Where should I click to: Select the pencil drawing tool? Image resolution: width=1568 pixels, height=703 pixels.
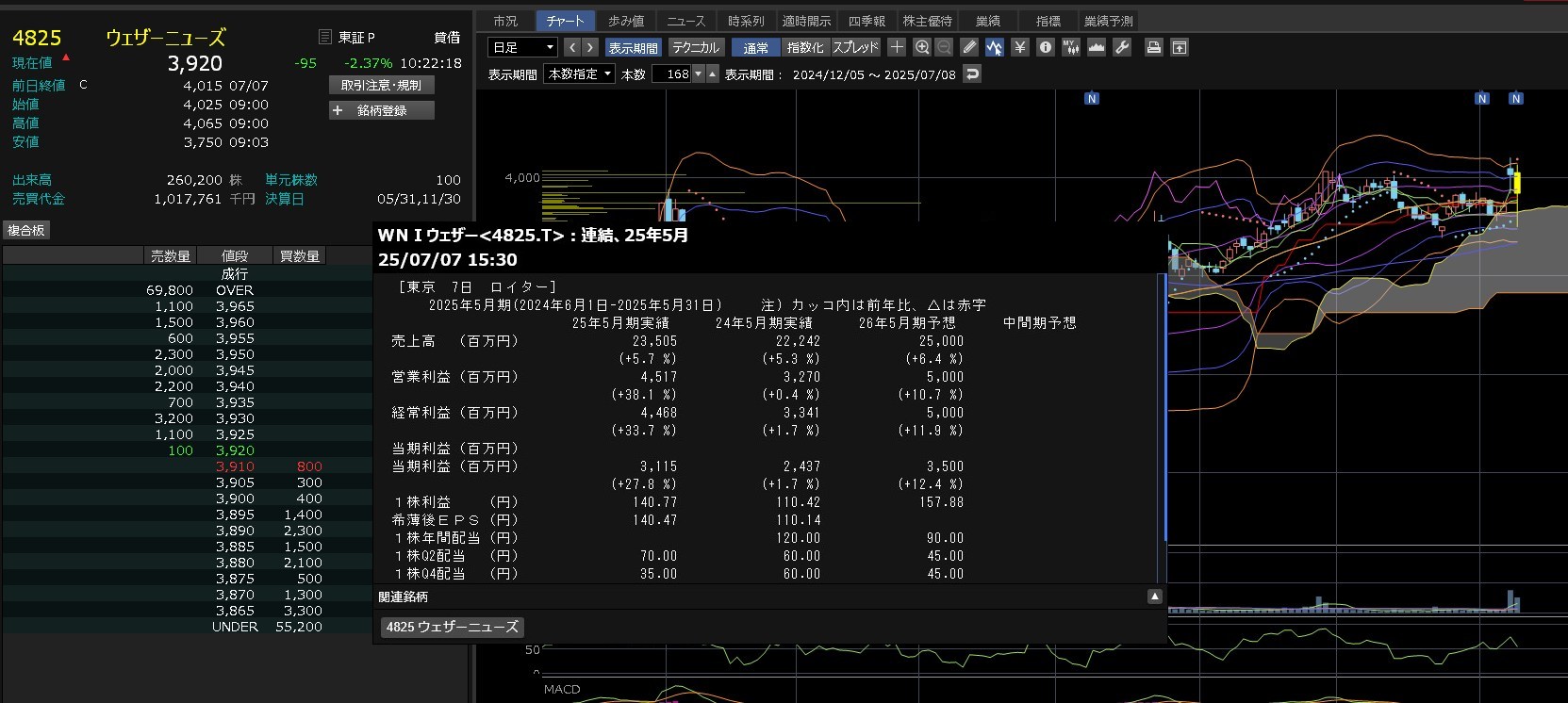[969, 47]
